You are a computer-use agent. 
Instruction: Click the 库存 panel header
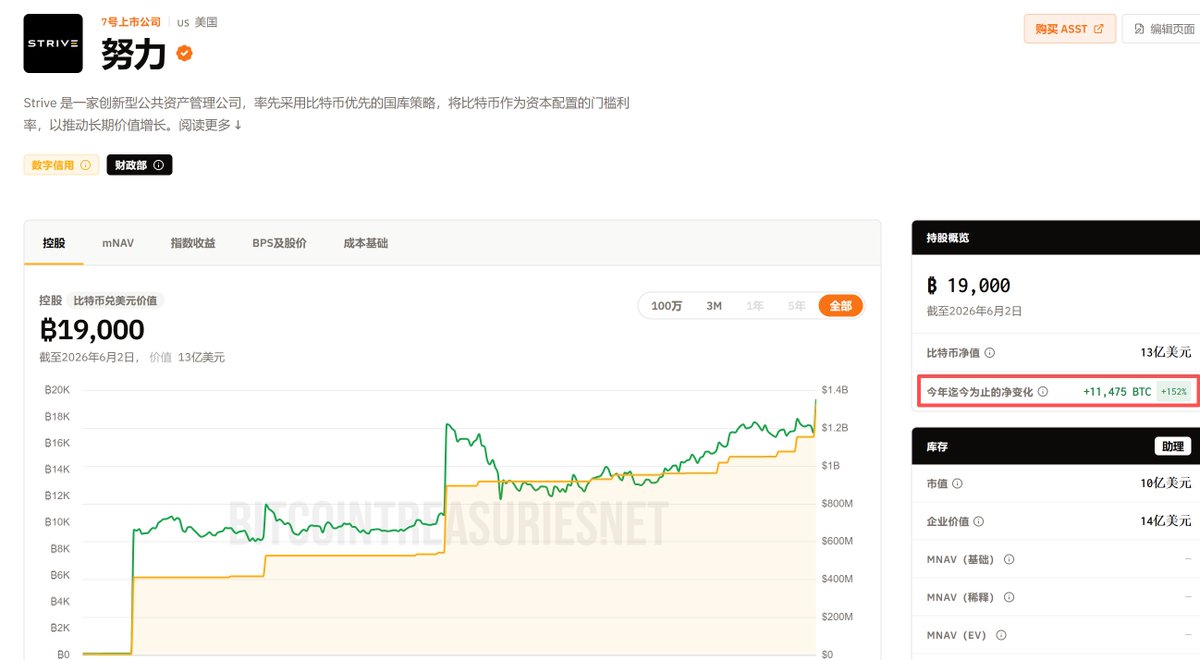point(1056,446)
